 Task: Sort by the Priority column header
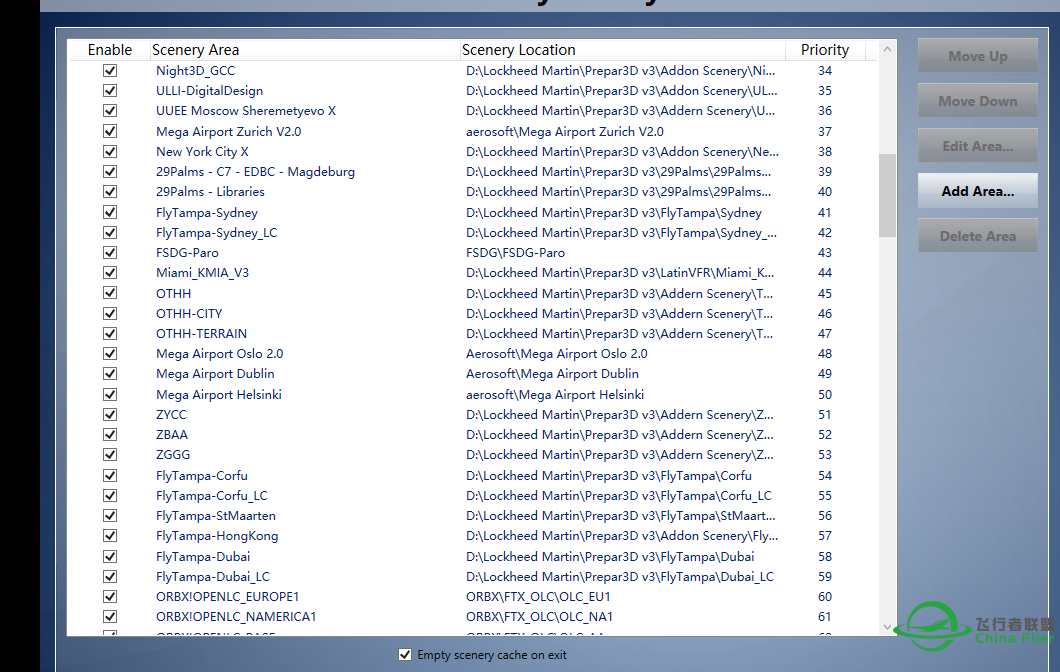[824, 50]
